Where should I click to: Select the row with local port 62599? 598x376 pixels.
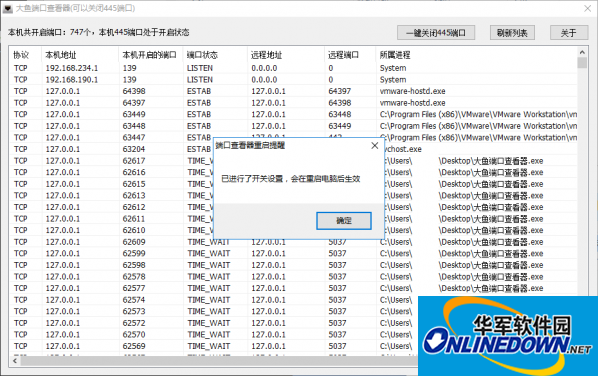pos(294,253)
